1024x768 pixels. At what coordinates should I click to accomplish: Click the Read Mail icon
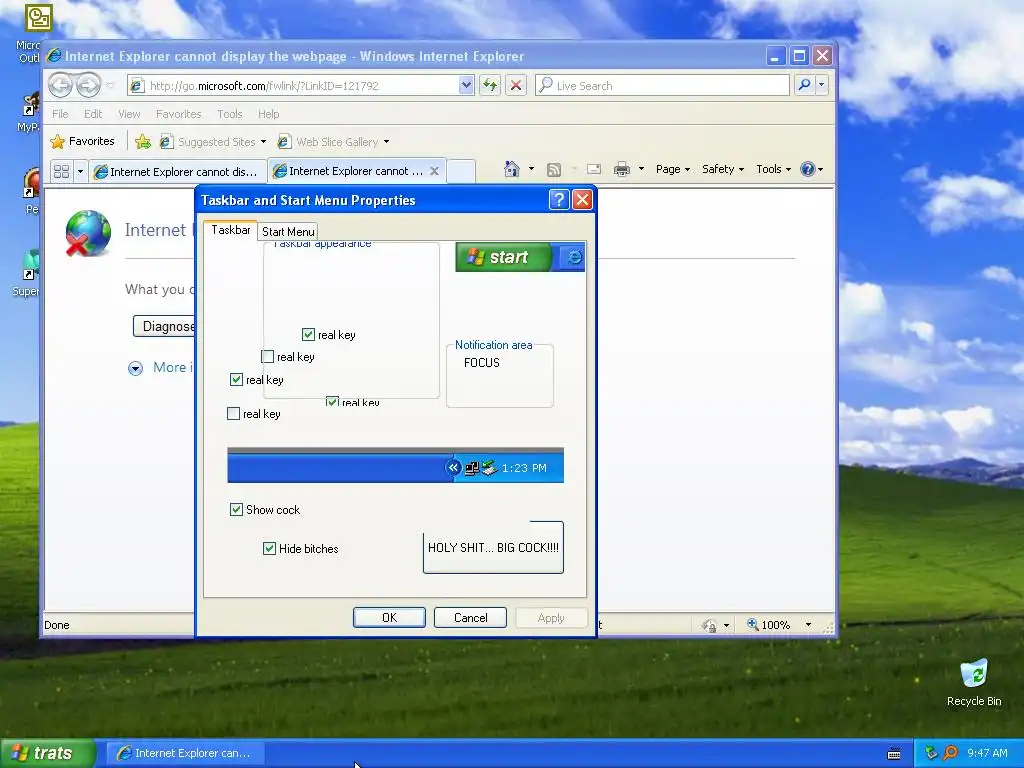(x=594, y=170)
